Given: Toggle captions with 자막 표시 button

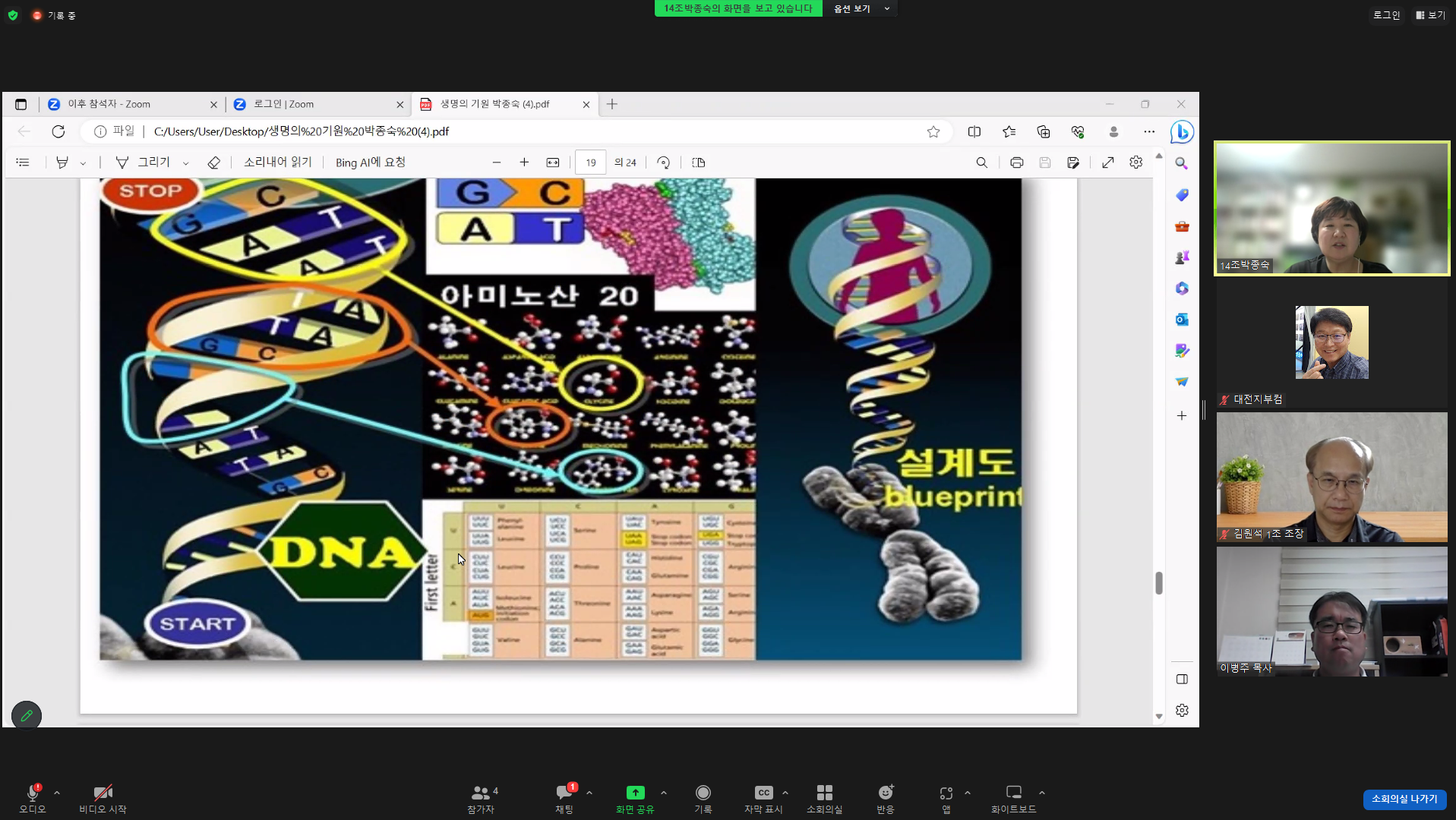Looking at the screenshot, I should 763,798.
